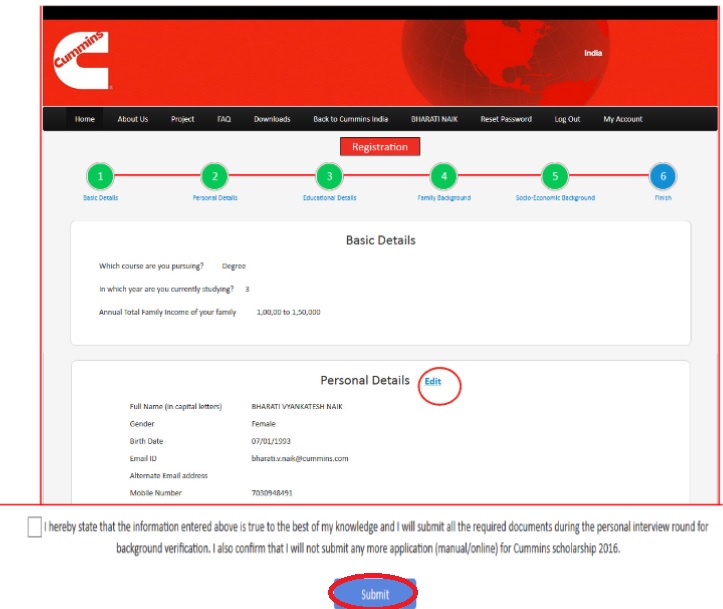Open the Home menu item
This screenshot has width=723, height=609.
pyautogui.click(x=85, y=119)
